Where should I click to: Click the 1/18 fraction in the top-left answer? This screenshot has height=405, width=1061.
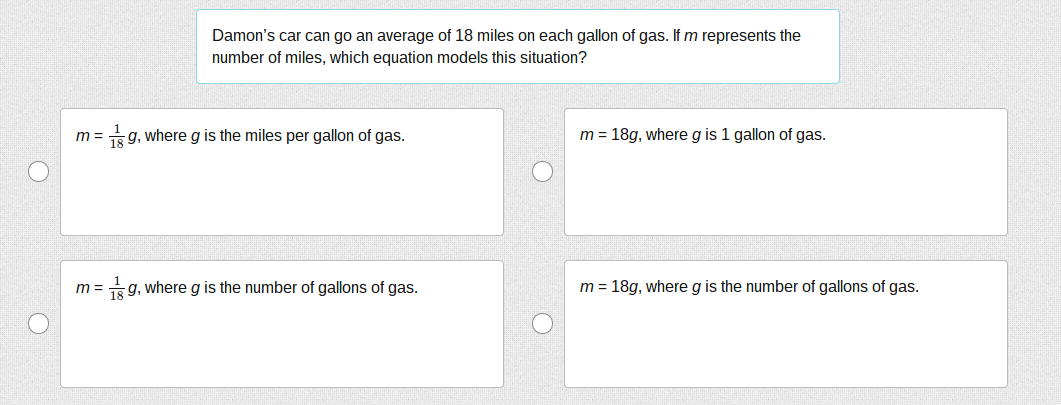click(116, 136)
